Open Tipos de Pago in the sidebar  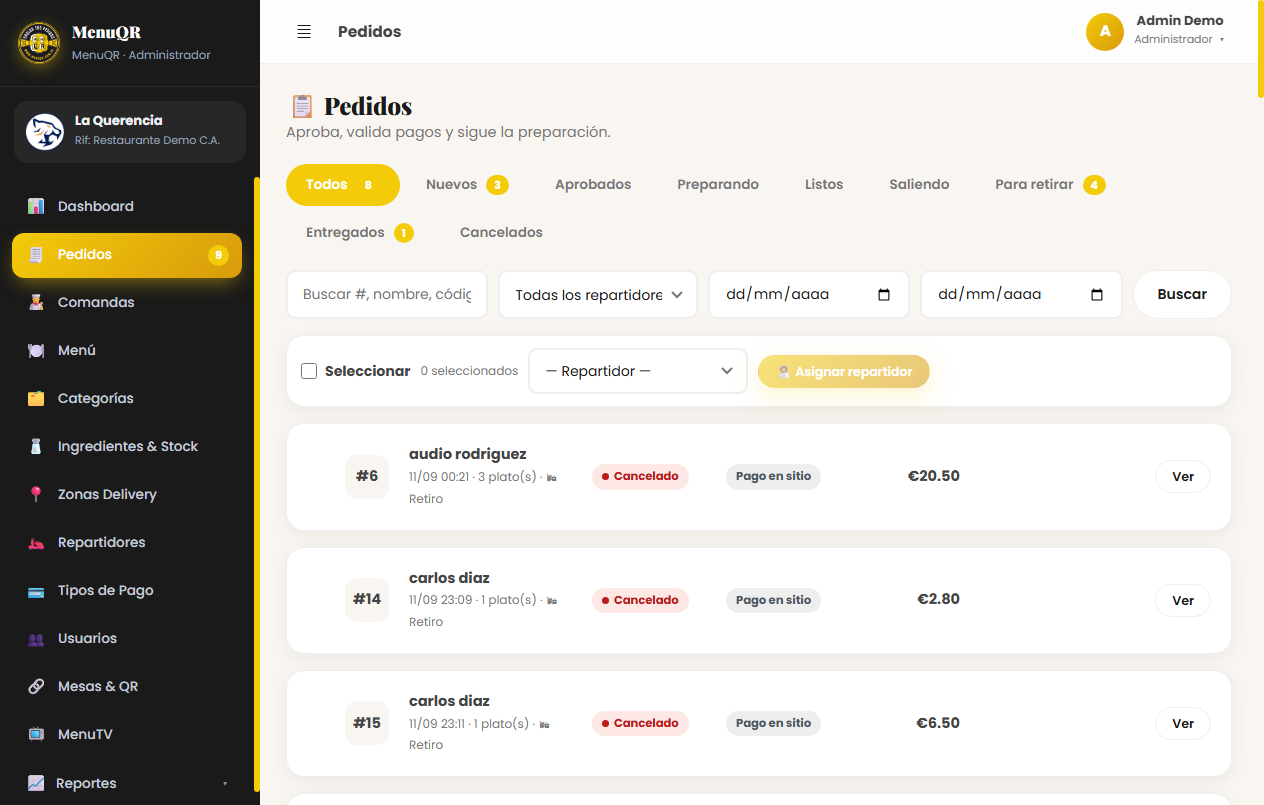127,590
